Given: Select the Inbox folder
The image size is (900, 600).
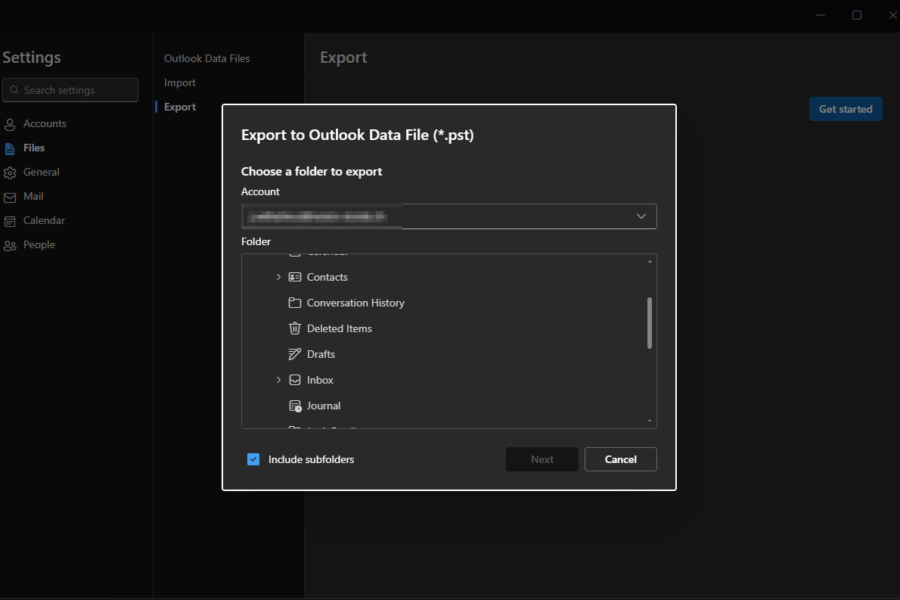Looking at the screenshot, I should click(x=320, y=380).
